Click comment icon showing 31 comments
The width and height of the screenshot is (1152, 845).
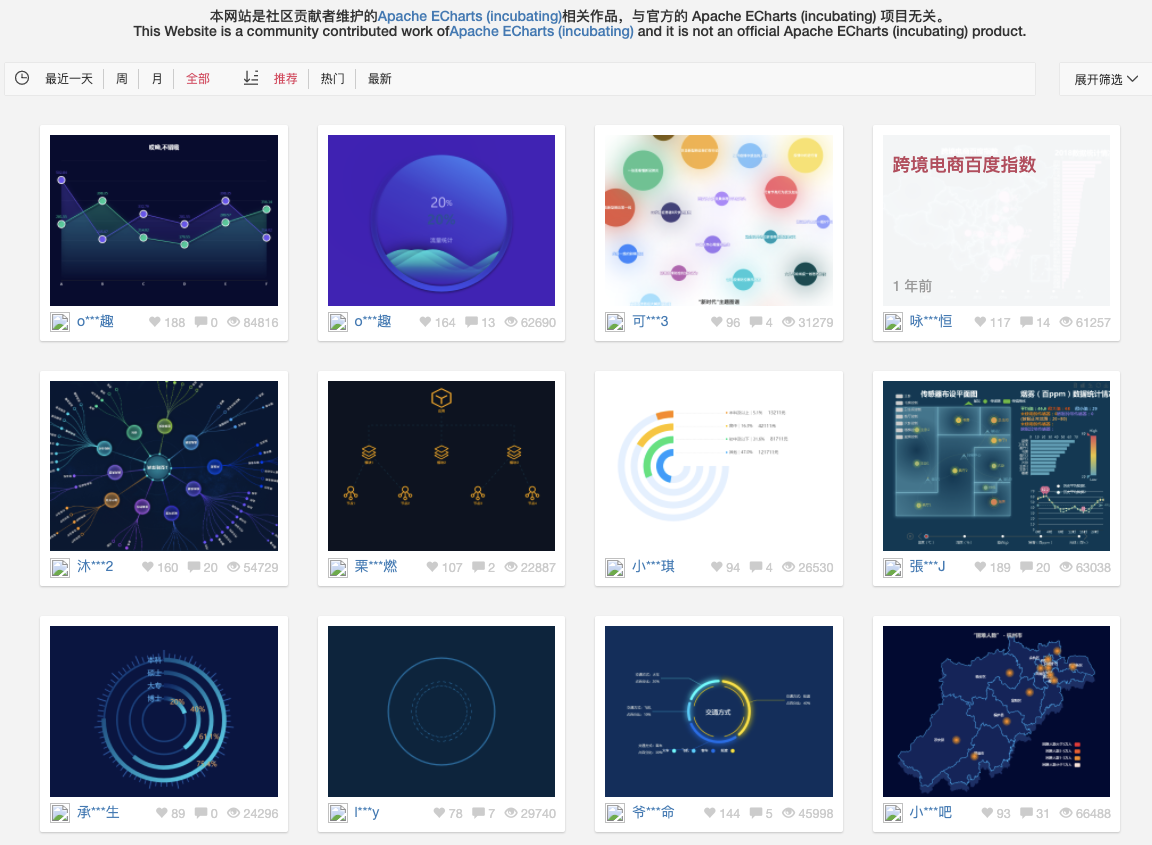(x=1026, y=813)
